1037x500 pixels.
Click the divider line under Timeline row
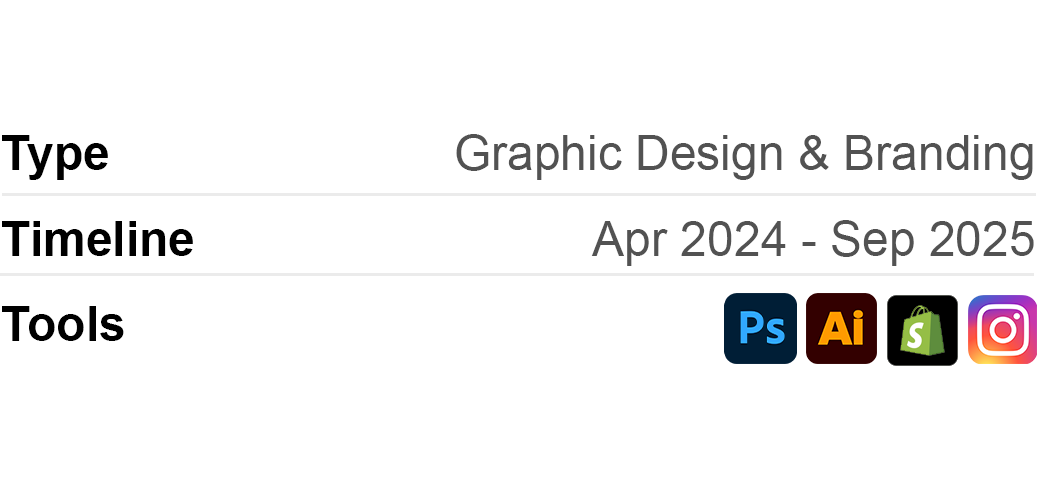tap(518, 274)
